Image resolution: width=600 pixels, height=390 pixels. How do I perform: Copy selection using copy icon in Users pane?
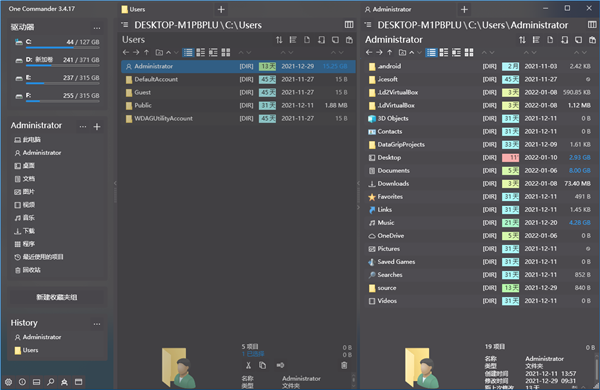click(262, 365)
